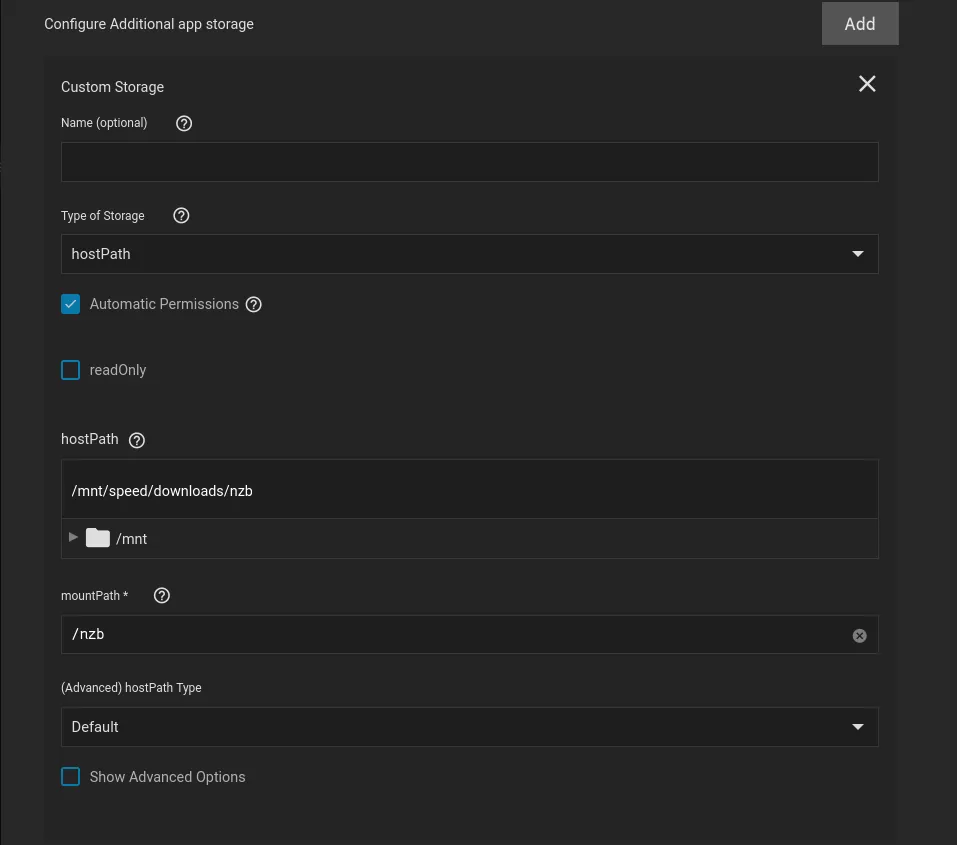Image resolution: width=957 pixels, height=845 pixels.
Task: Close the Custom Storage dialog
Action: point(866,84)
